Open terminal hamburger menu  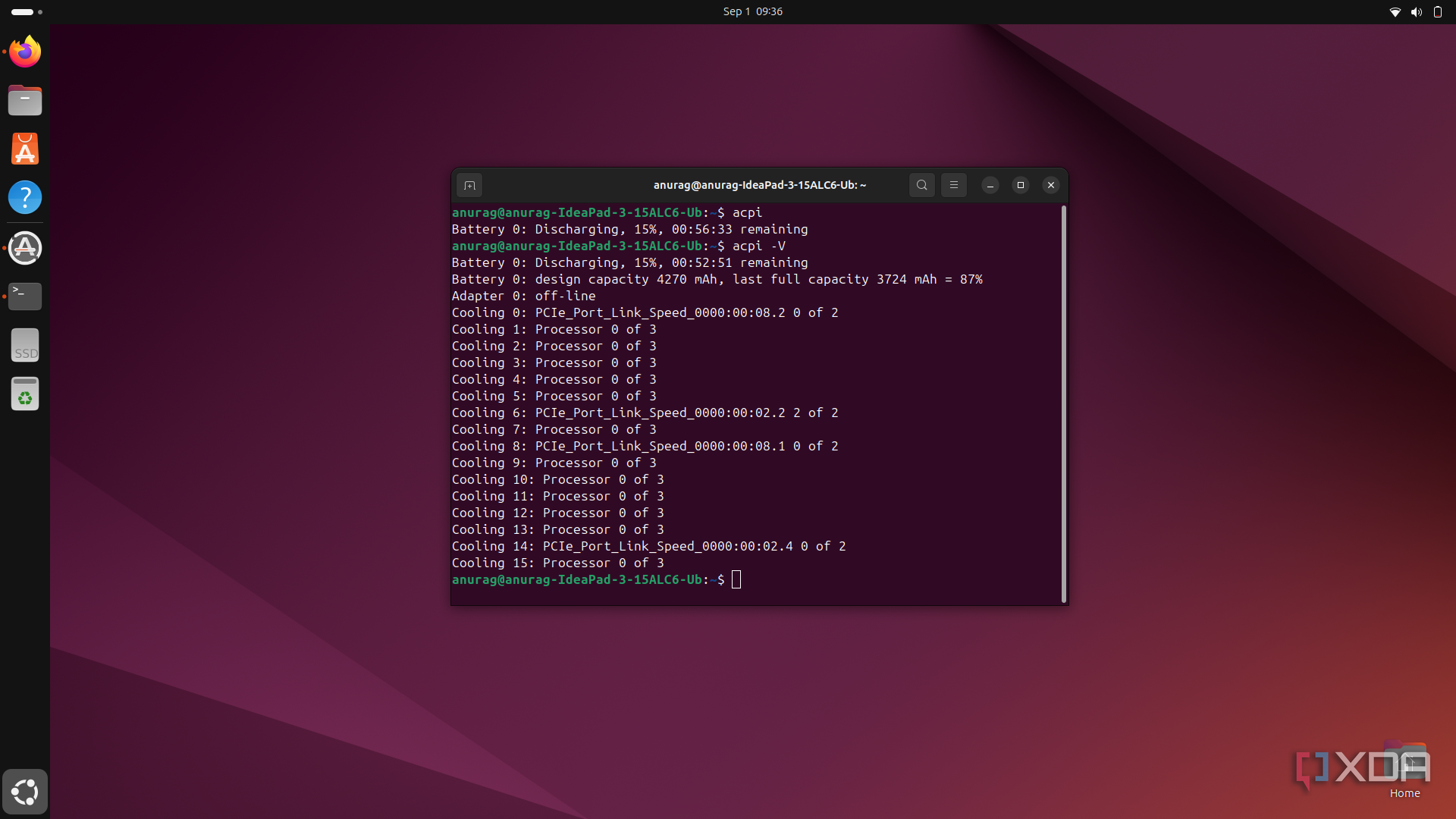(954, 185)
